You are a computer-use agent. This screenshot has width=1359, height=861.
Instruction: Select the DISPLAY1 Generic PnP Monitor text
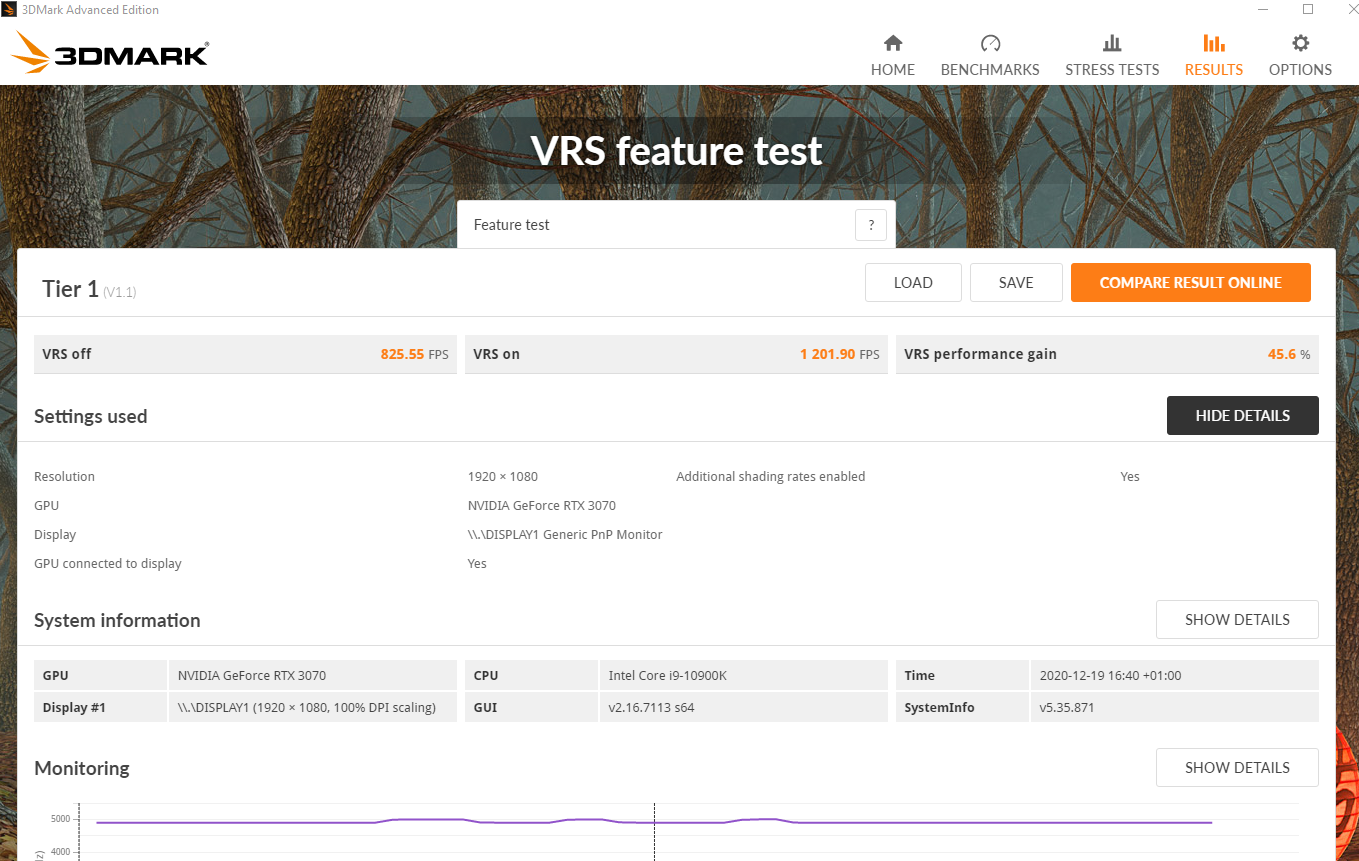(565, 535)
